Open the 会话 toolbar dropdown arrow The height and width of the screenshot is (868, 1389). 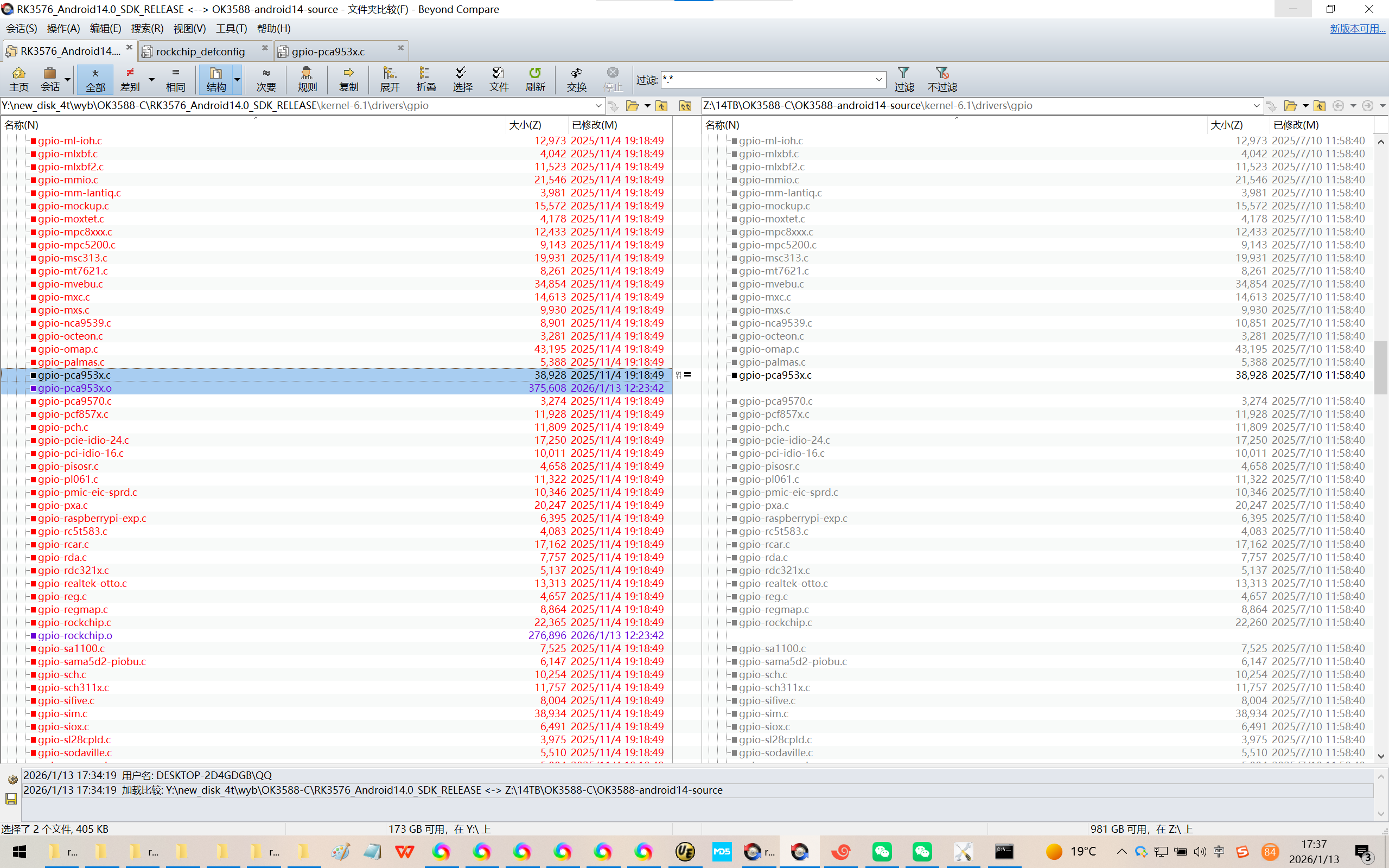click(68, 80)
